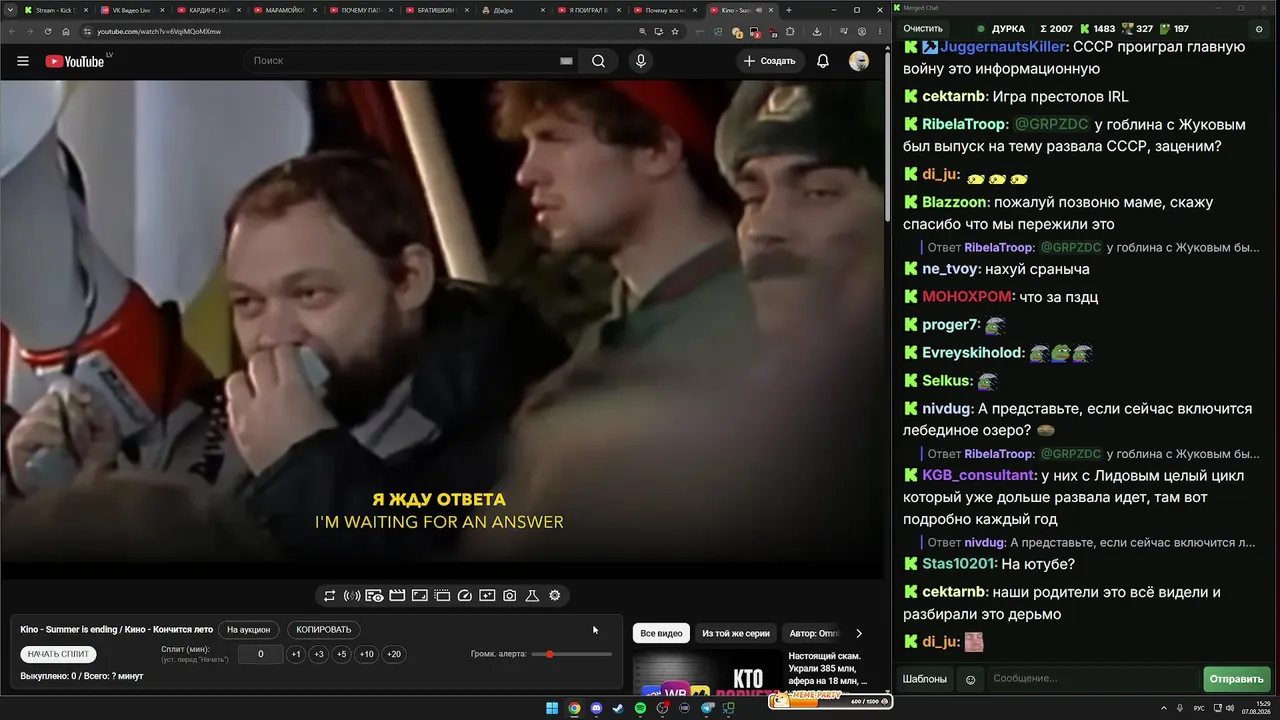Open the on-screen keyboard icon in search box
The height and width of the screenshot is (720, 1280).
(x=566, y=61)
